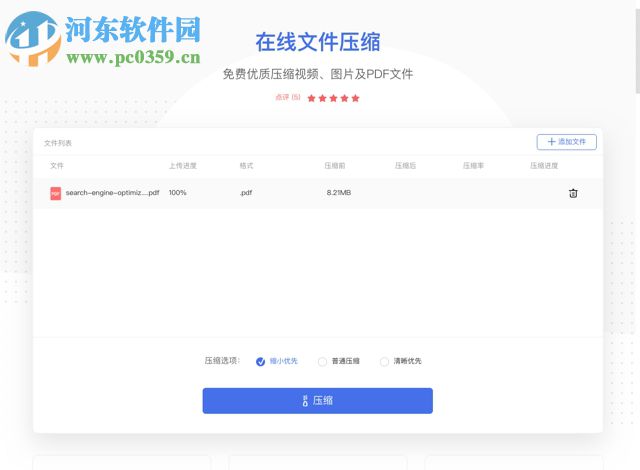
Task: Click the 压缩进度 column header
Action: pyautogui.click(x=544, y=166)
